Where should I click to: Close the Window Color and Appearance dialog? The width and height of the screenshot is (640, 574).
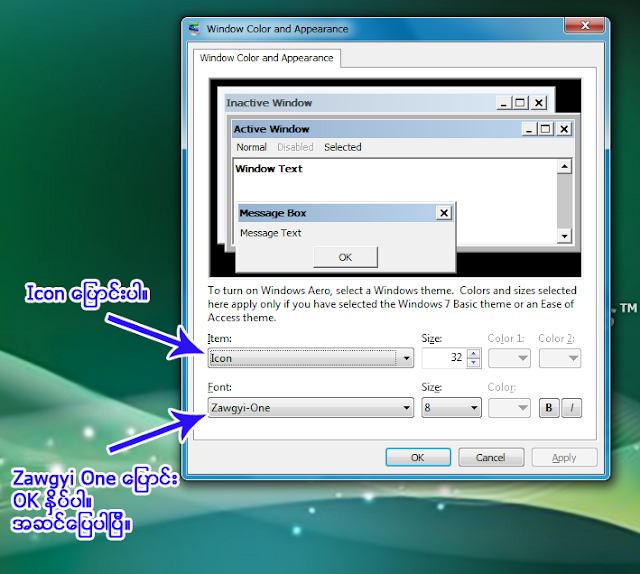coord(584,25)
